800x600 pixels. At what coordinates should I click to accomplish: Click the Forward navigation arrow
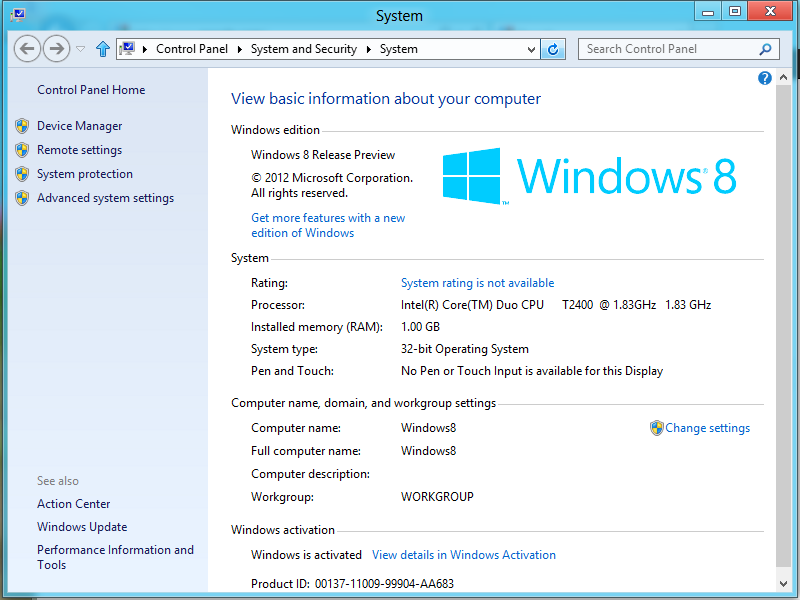(x=56, y=48)
